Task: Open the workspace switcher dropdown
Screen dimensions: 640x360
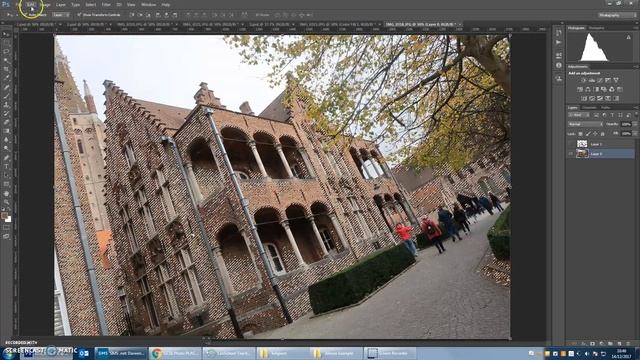Action: pos(618,15)
